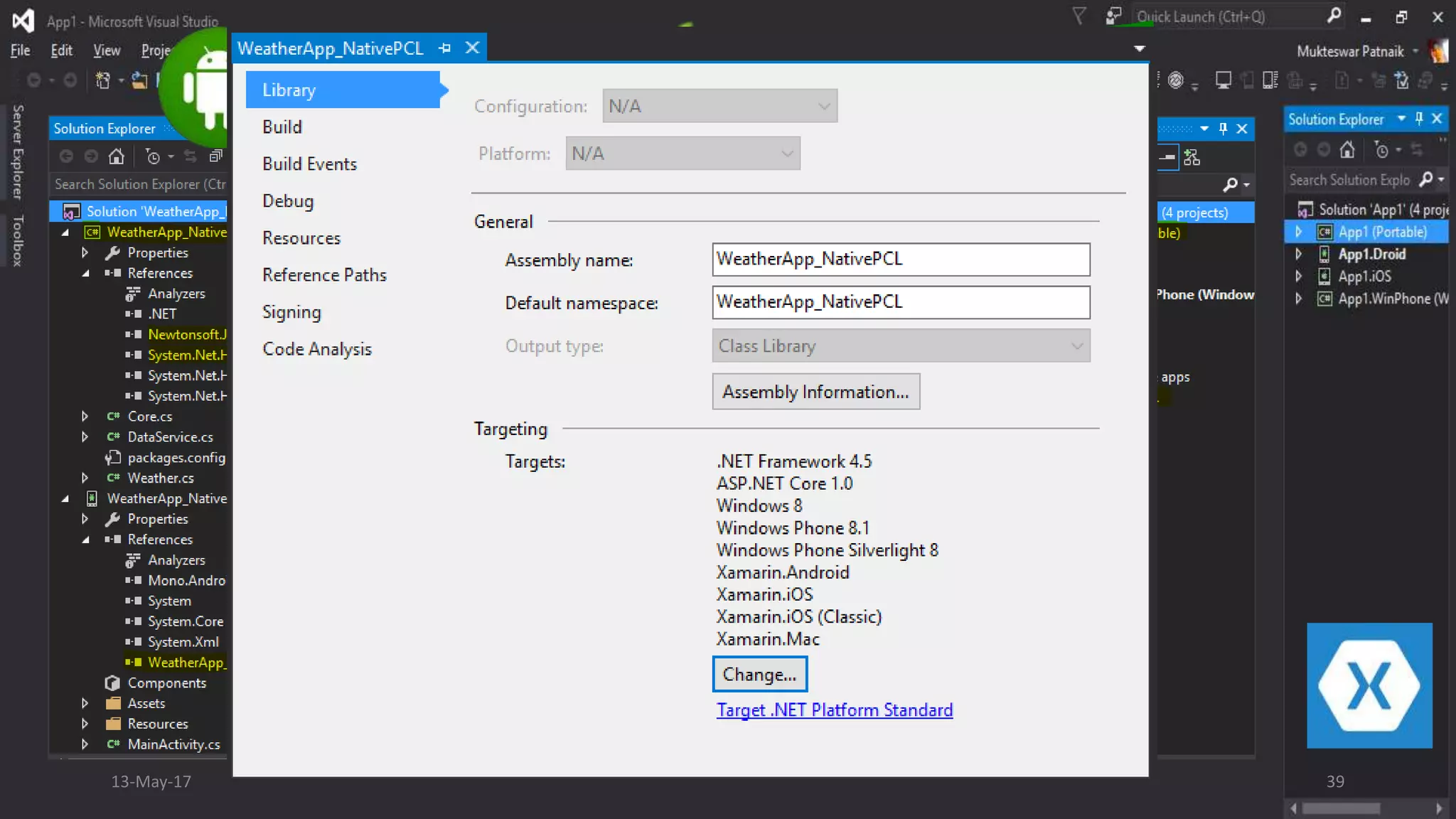The image size is (1456, 819).
Task: Click Home icon in right Solution Explorer
Action: coord(1347,150)
